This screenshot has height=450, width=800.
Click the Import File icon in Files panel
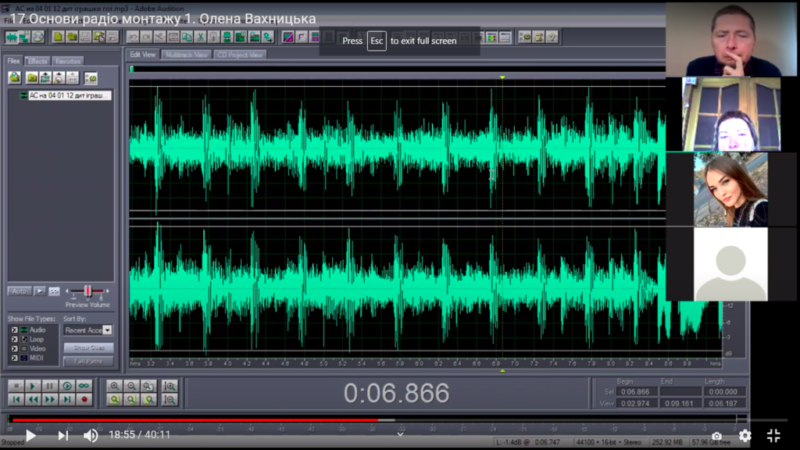[15, 78]
